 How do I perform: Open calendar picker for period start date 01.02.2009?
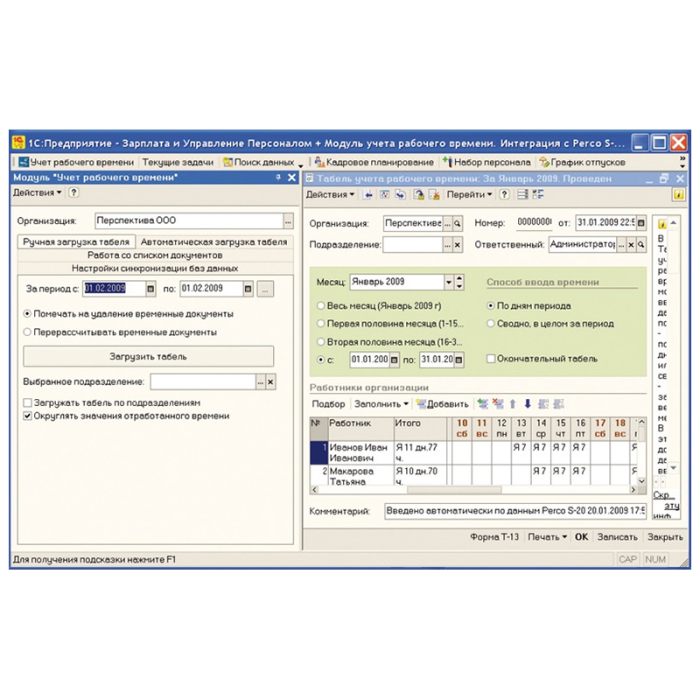tap(150, 289)
